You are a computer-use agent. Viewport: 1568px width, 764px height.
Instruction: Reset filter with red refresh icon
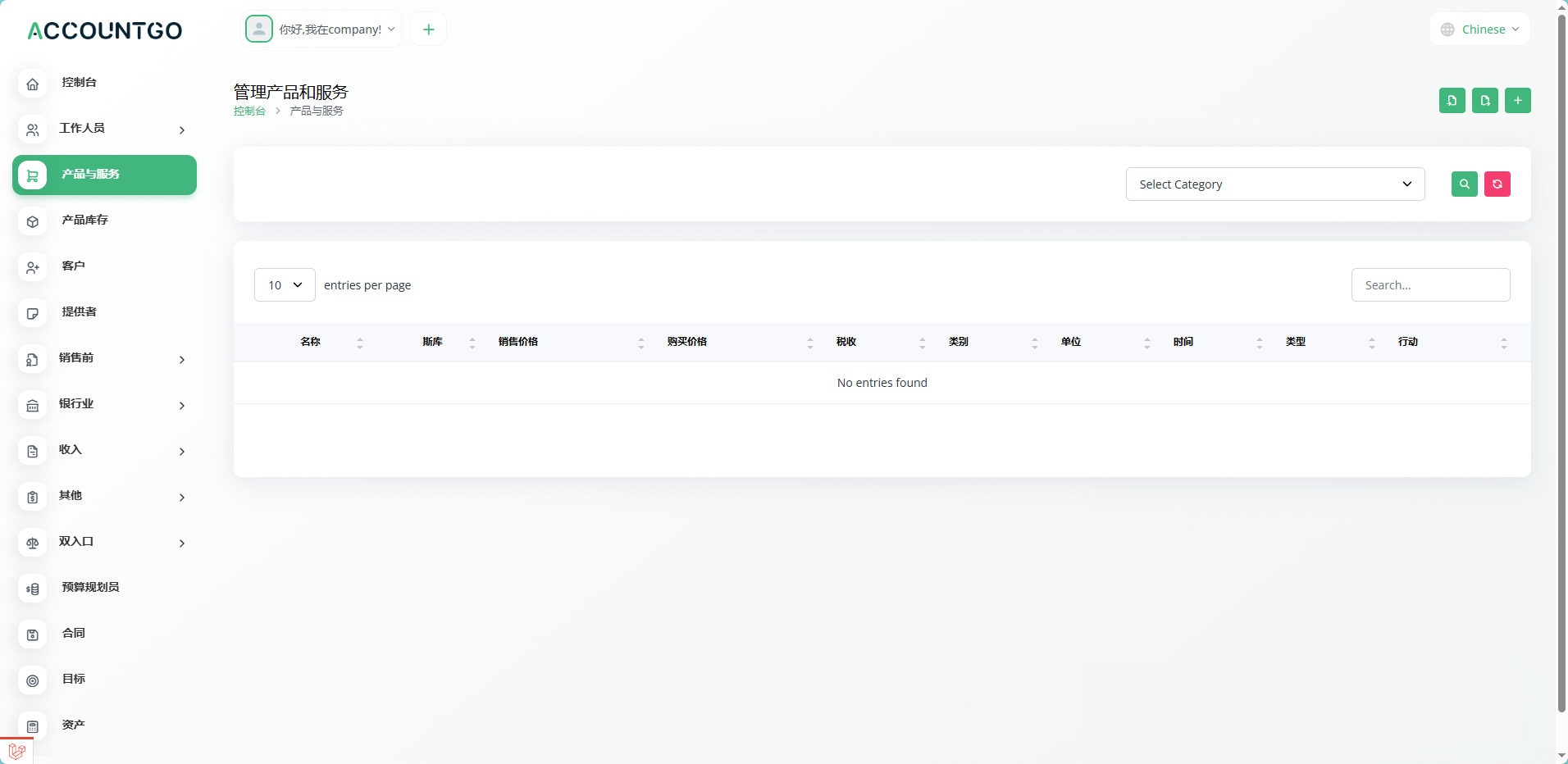coord(1497,184)
